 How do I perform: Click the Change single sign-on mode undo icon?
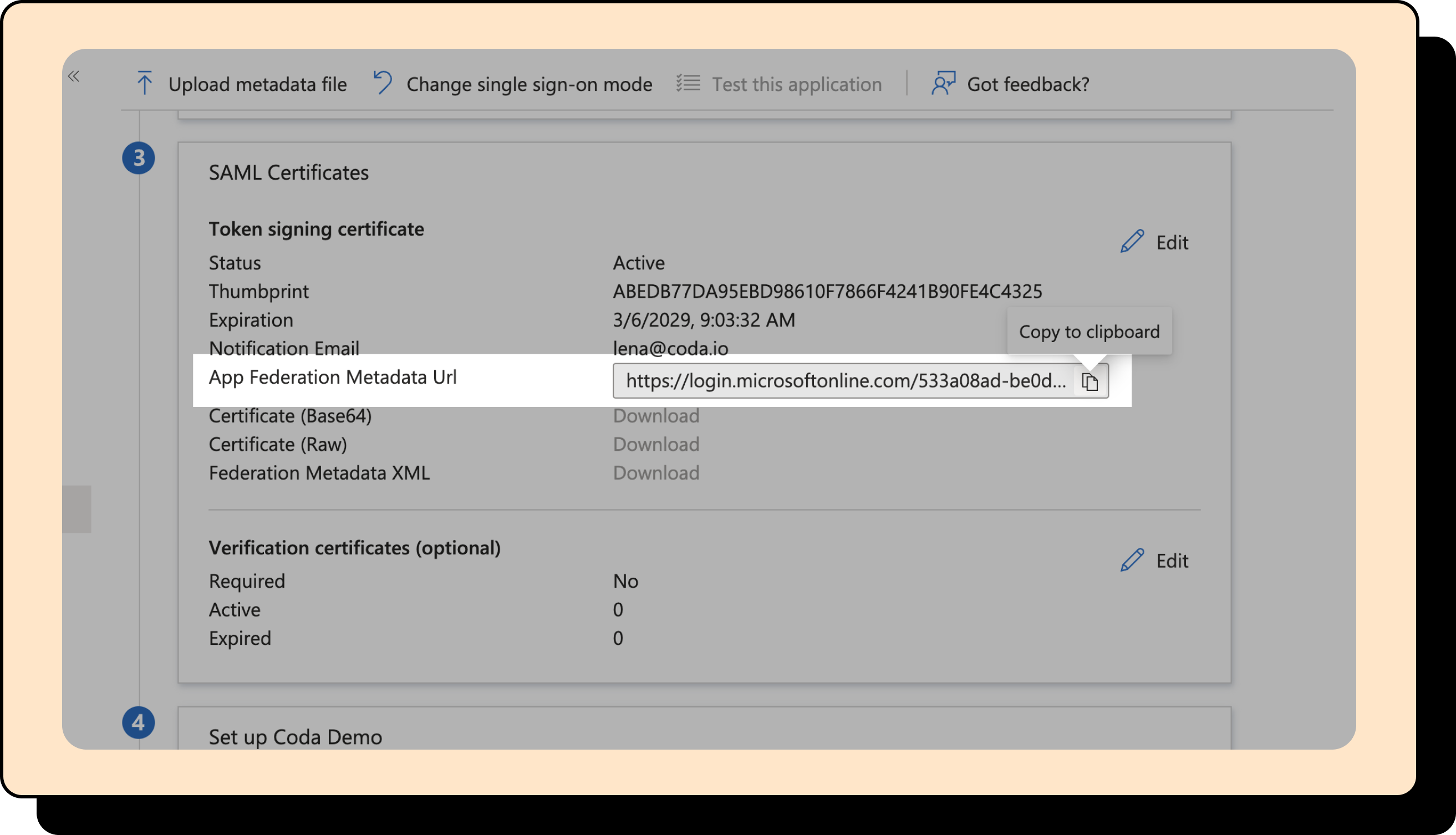[x=383, y=83]
